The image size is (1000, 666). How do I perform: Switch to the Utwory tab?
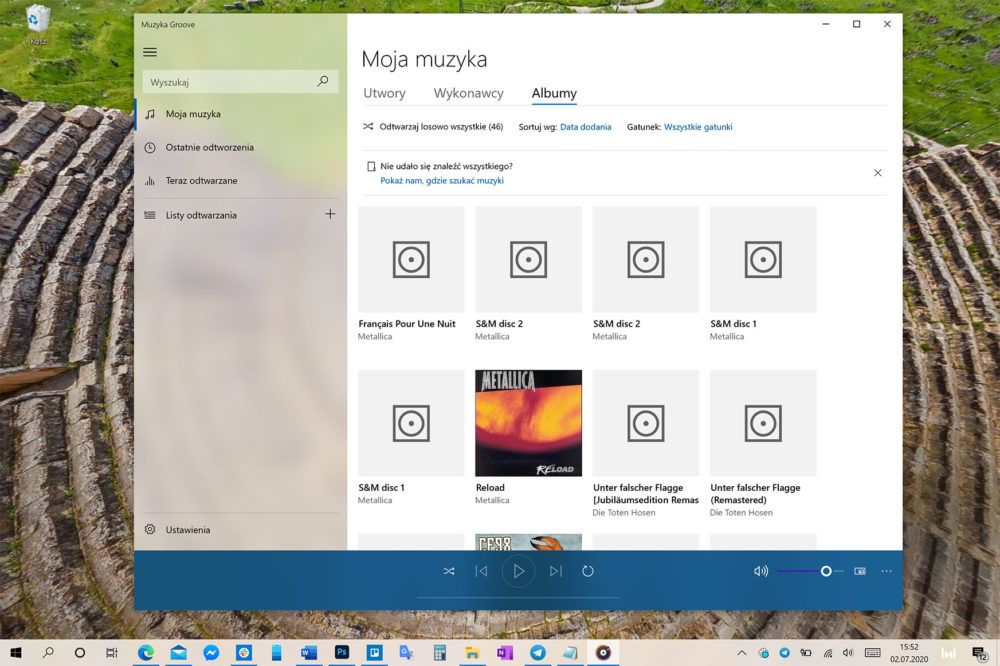pyautogui.click(x=384, y=93)
